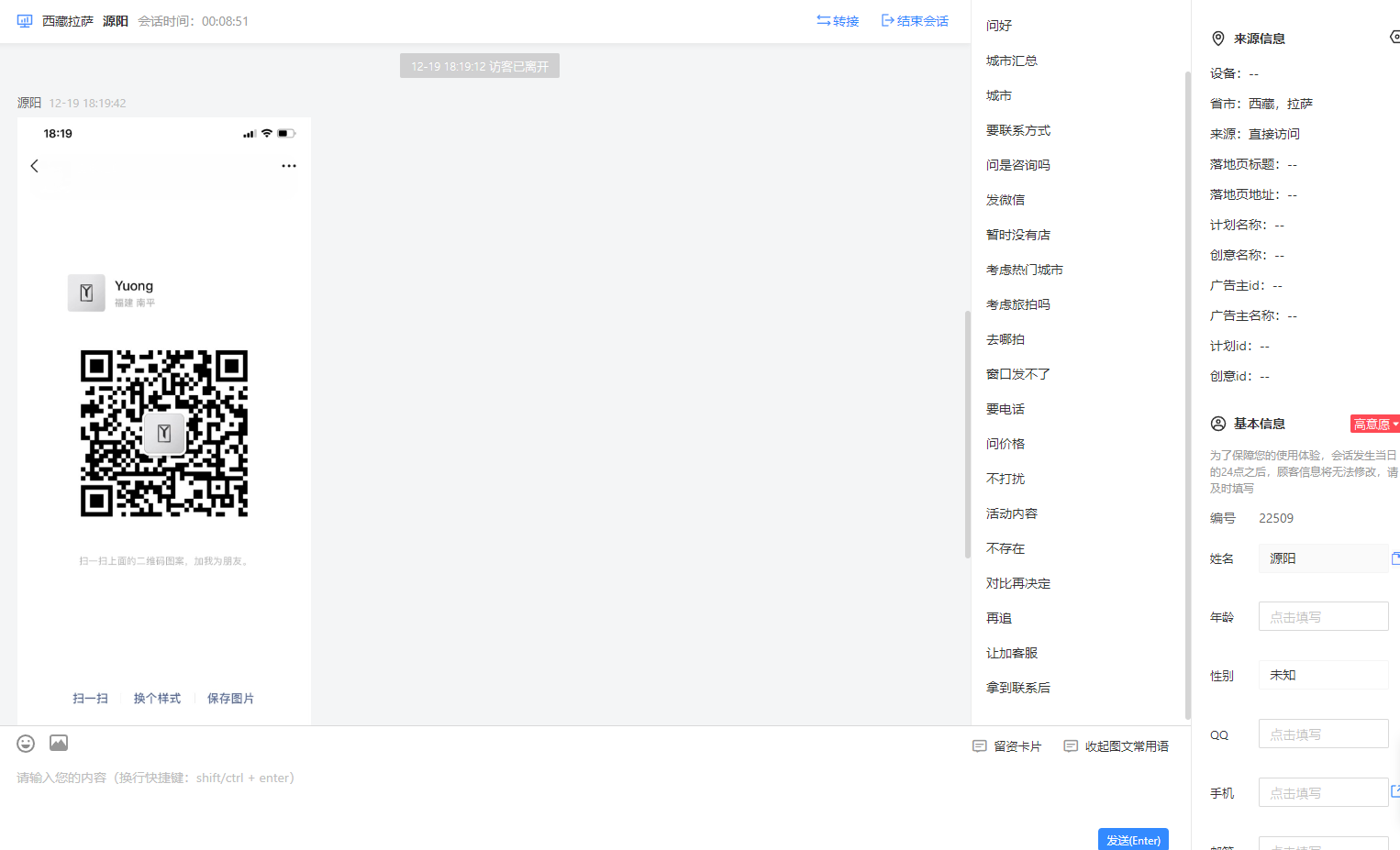The width and height of the screenshot is (1400, 850).
Task: Click the chat area scrollbar
Action: [967, 435]
